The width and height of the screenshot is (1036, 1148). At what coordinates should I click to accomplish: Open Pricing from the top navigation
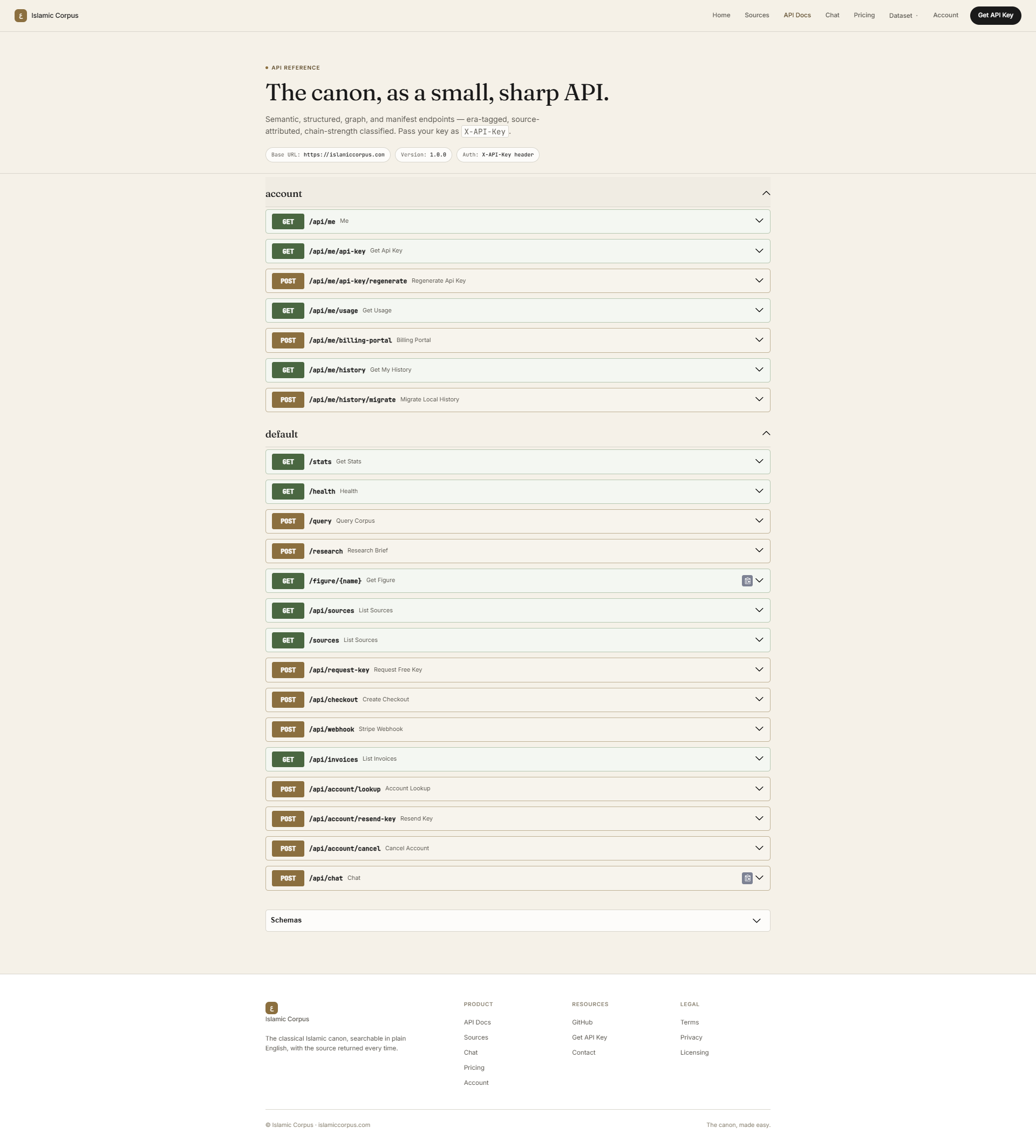pos(863,15)
